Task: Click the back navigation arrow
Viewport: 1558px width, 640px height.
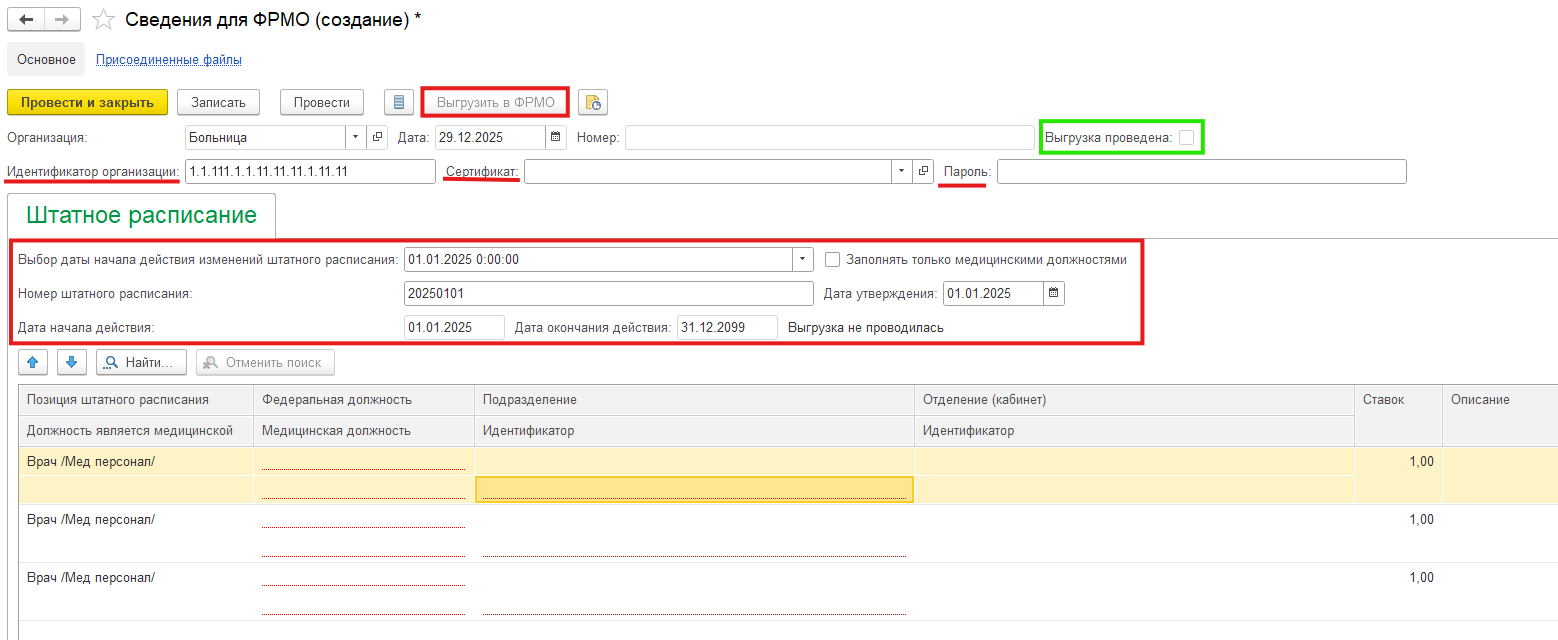Action: (26, 20)
